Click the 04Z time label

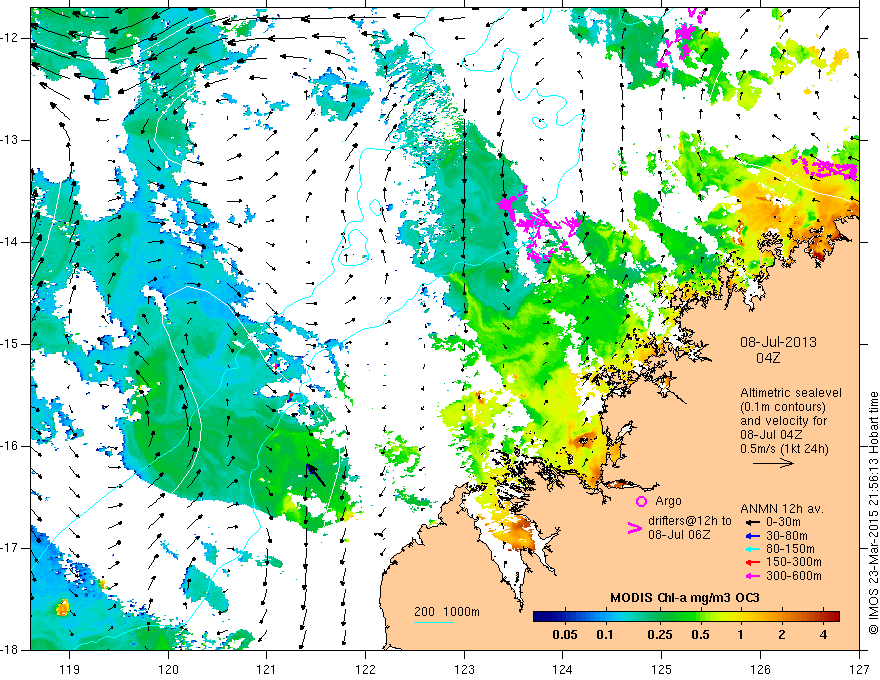point(768,358)
